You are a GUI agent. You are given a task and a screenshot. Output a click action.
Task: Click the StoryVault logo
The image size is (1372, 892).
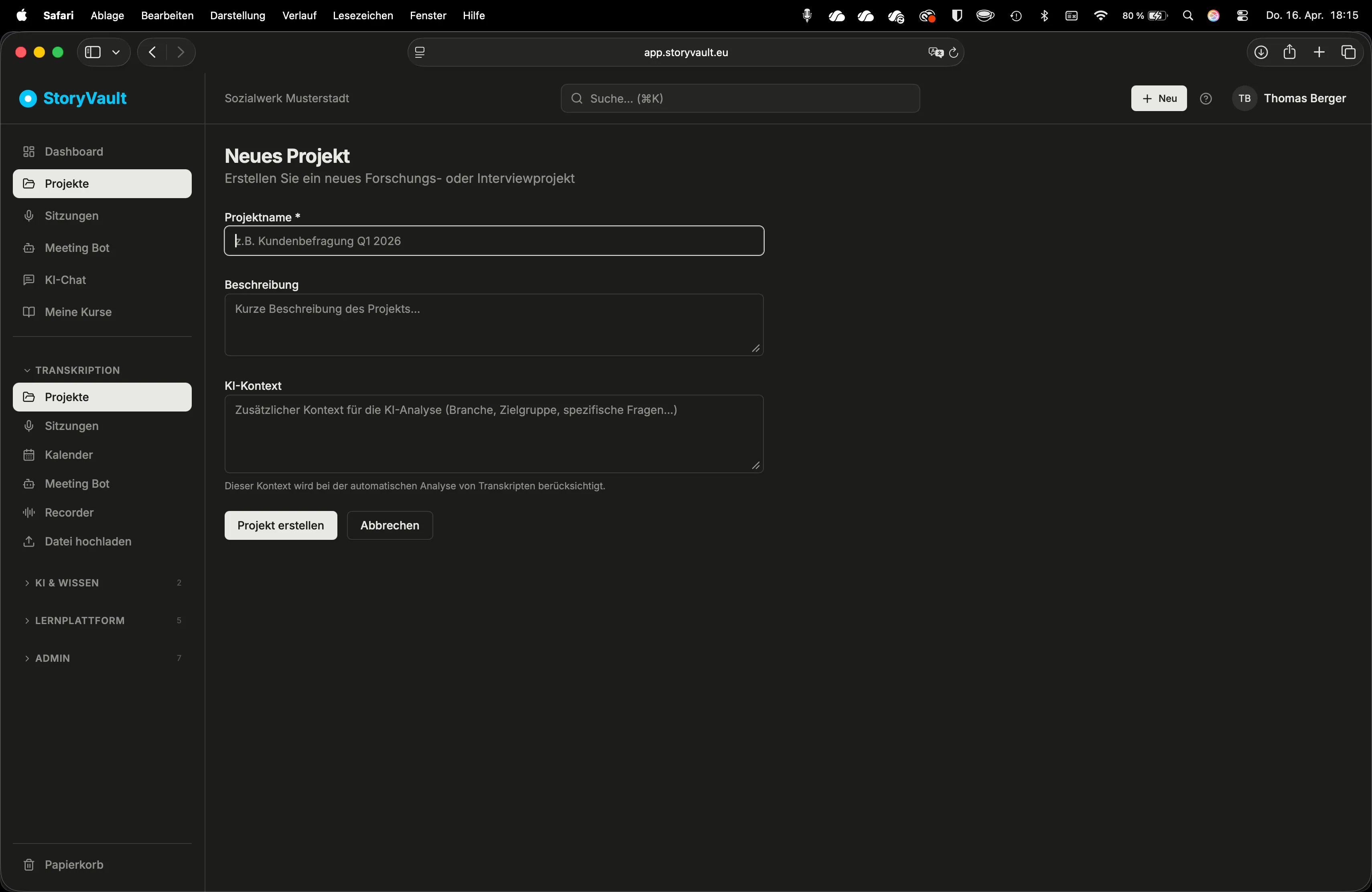pyautogui.click(x=73, y=99)
